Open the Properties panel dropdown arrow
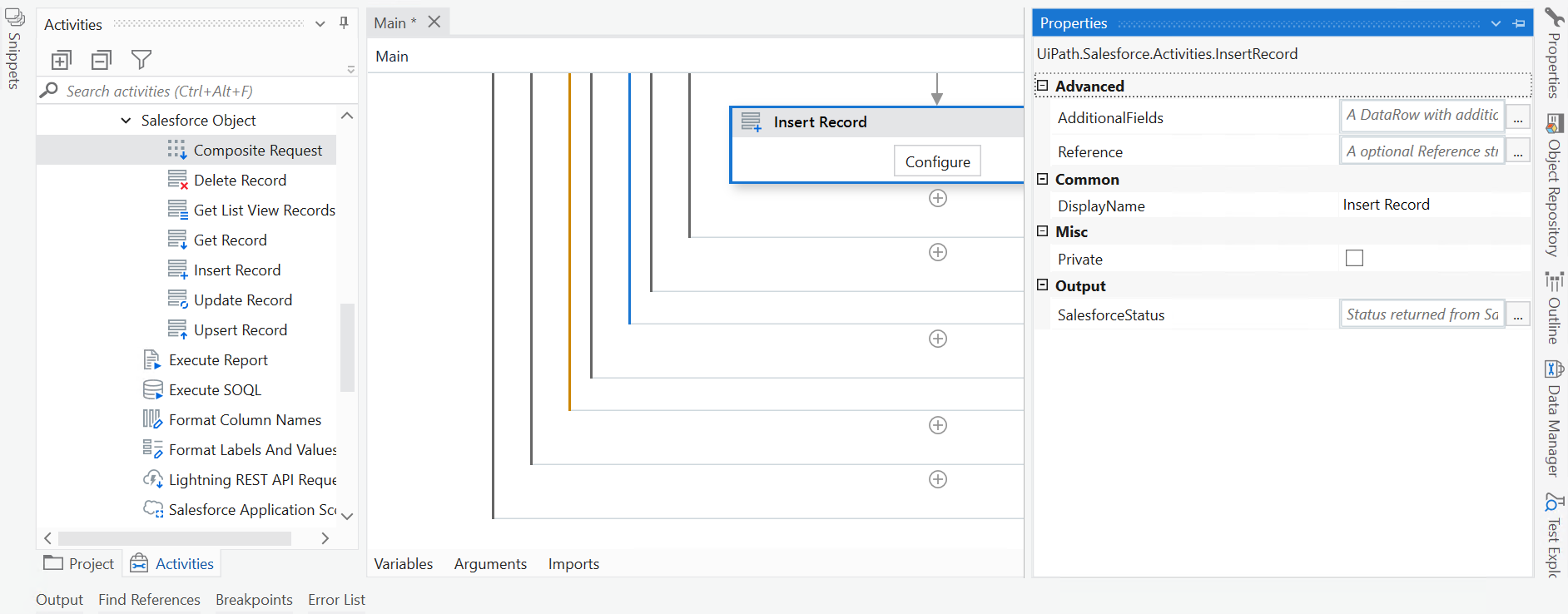 click(1496, 23)
